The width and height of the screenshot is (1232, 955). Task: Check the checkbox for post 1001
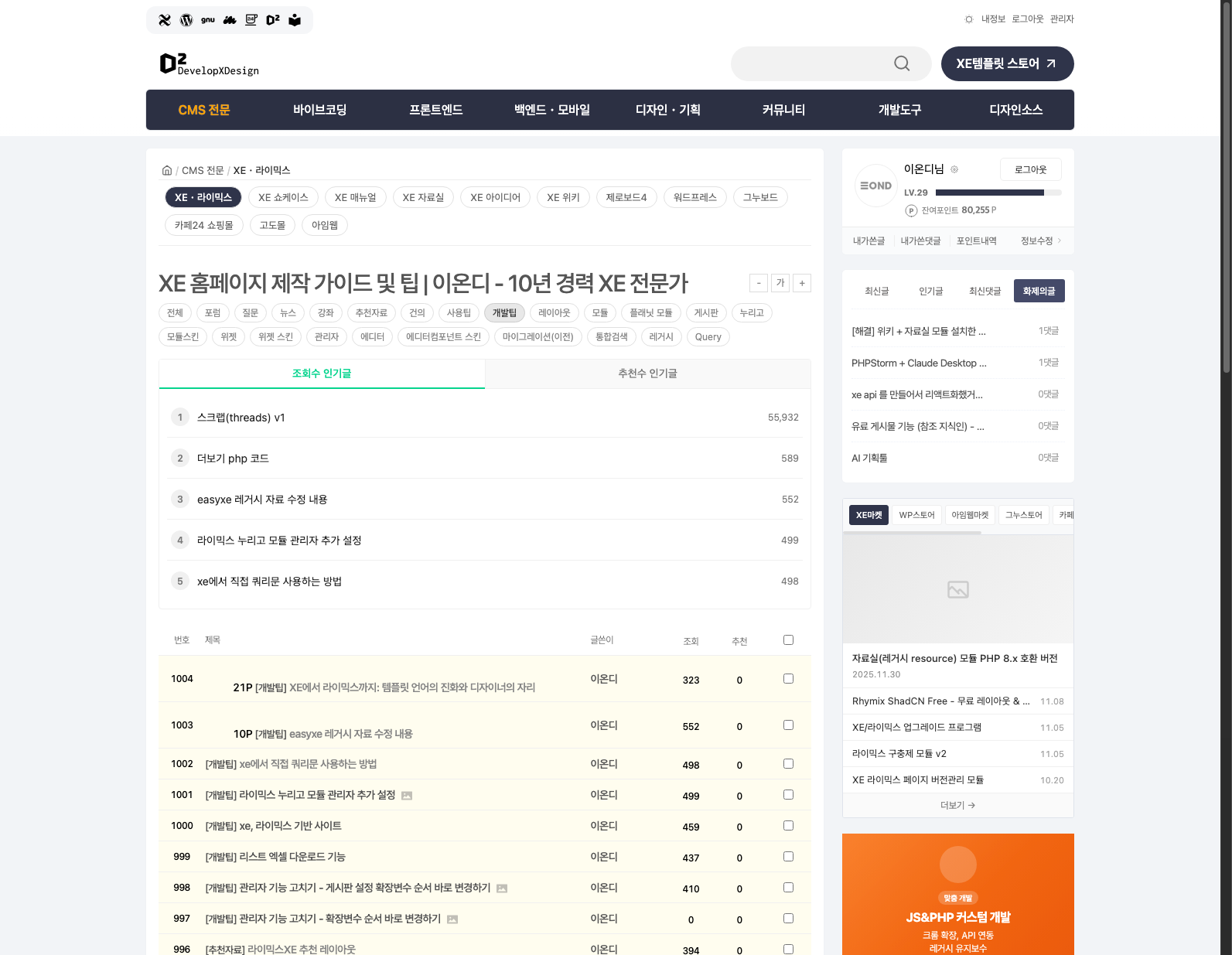788,794
